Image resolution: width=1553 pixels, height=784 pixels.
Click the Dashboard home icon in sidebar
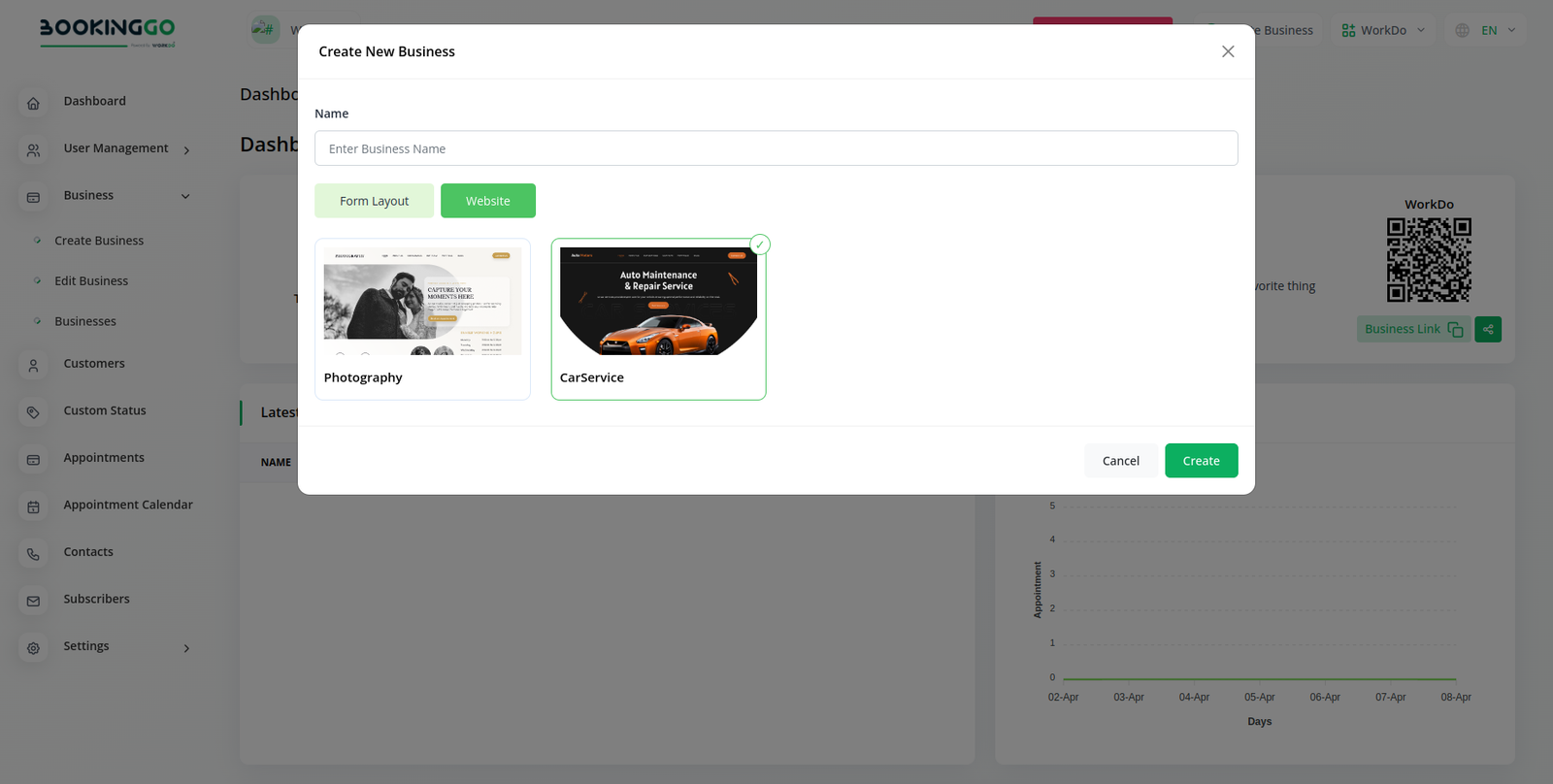(33, 103)
